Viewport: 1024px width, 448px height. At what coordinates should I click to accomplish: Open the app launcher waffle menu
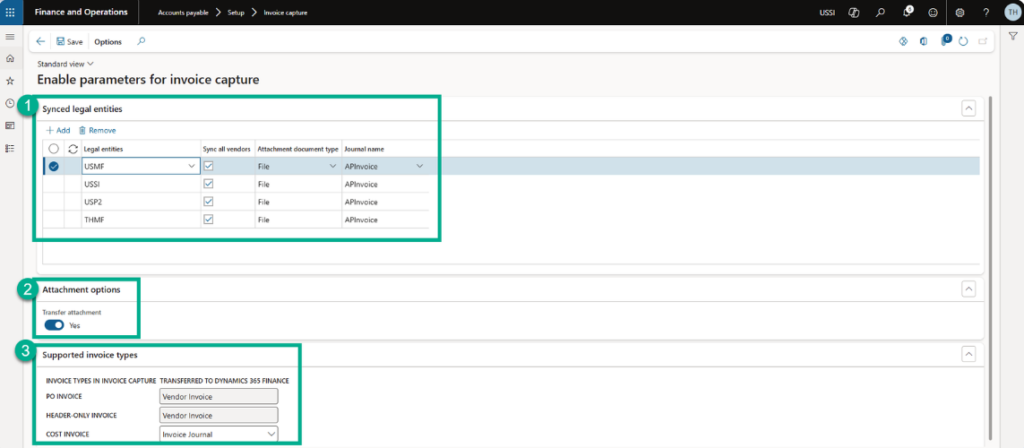[10, 12]
